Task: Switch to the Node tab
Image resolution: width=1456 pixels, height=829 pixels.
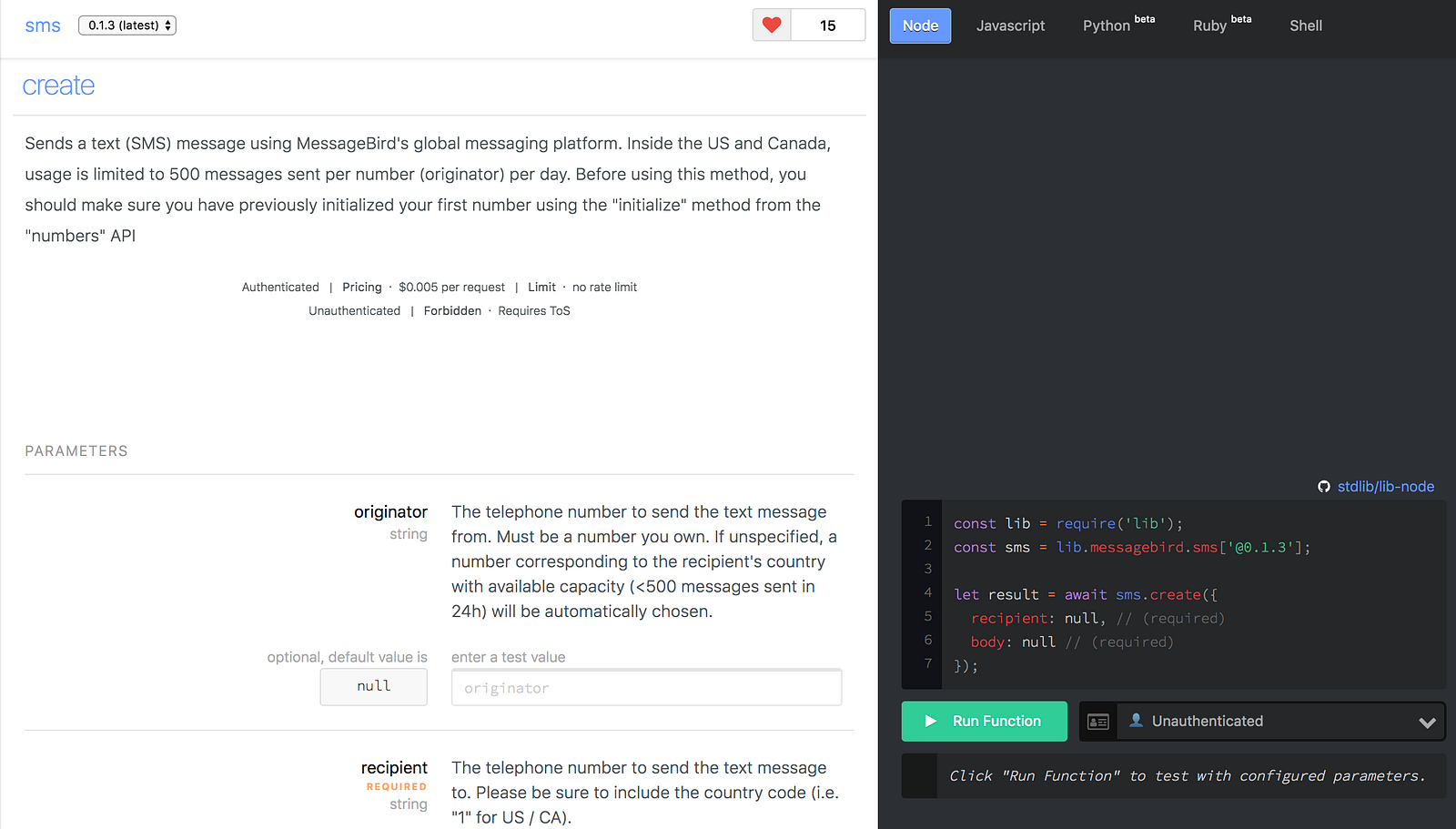Action: (x=920, y=25)
